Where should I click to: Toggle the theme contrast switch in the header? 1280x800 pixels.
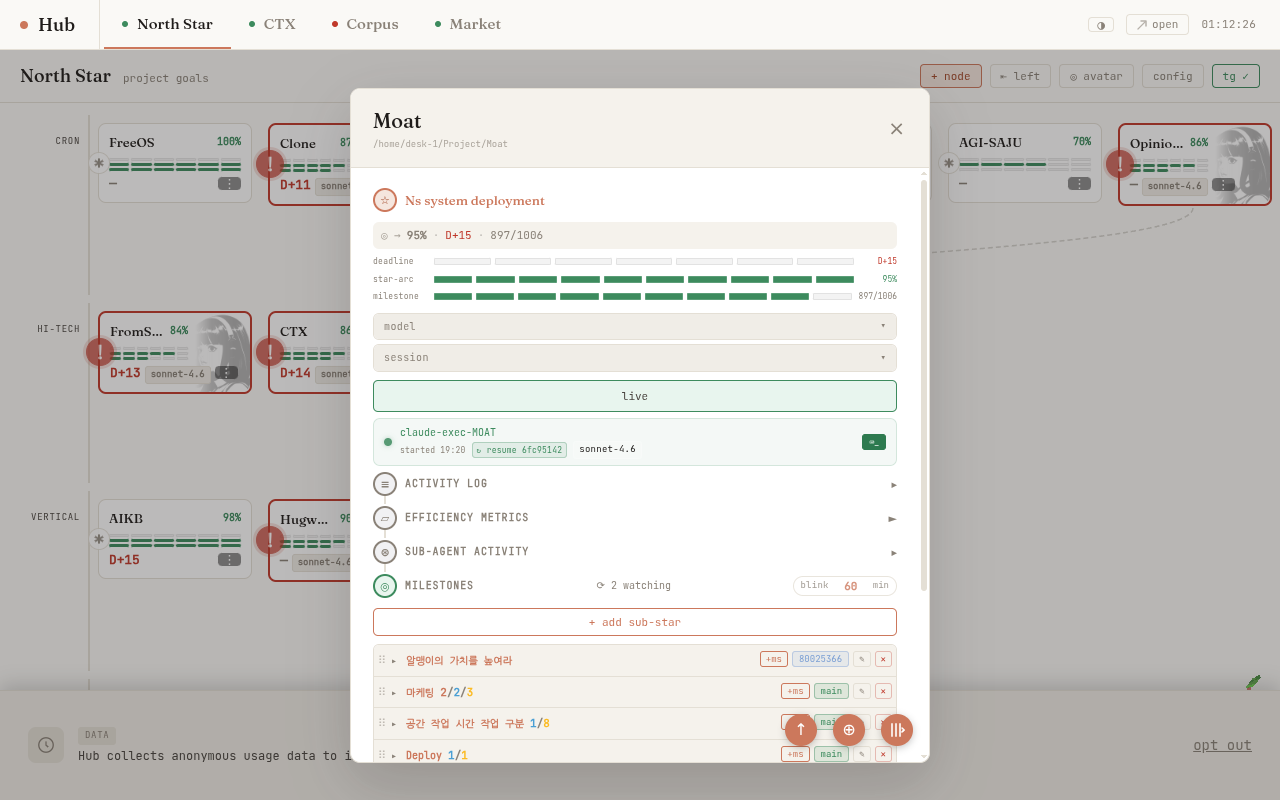1101,25
